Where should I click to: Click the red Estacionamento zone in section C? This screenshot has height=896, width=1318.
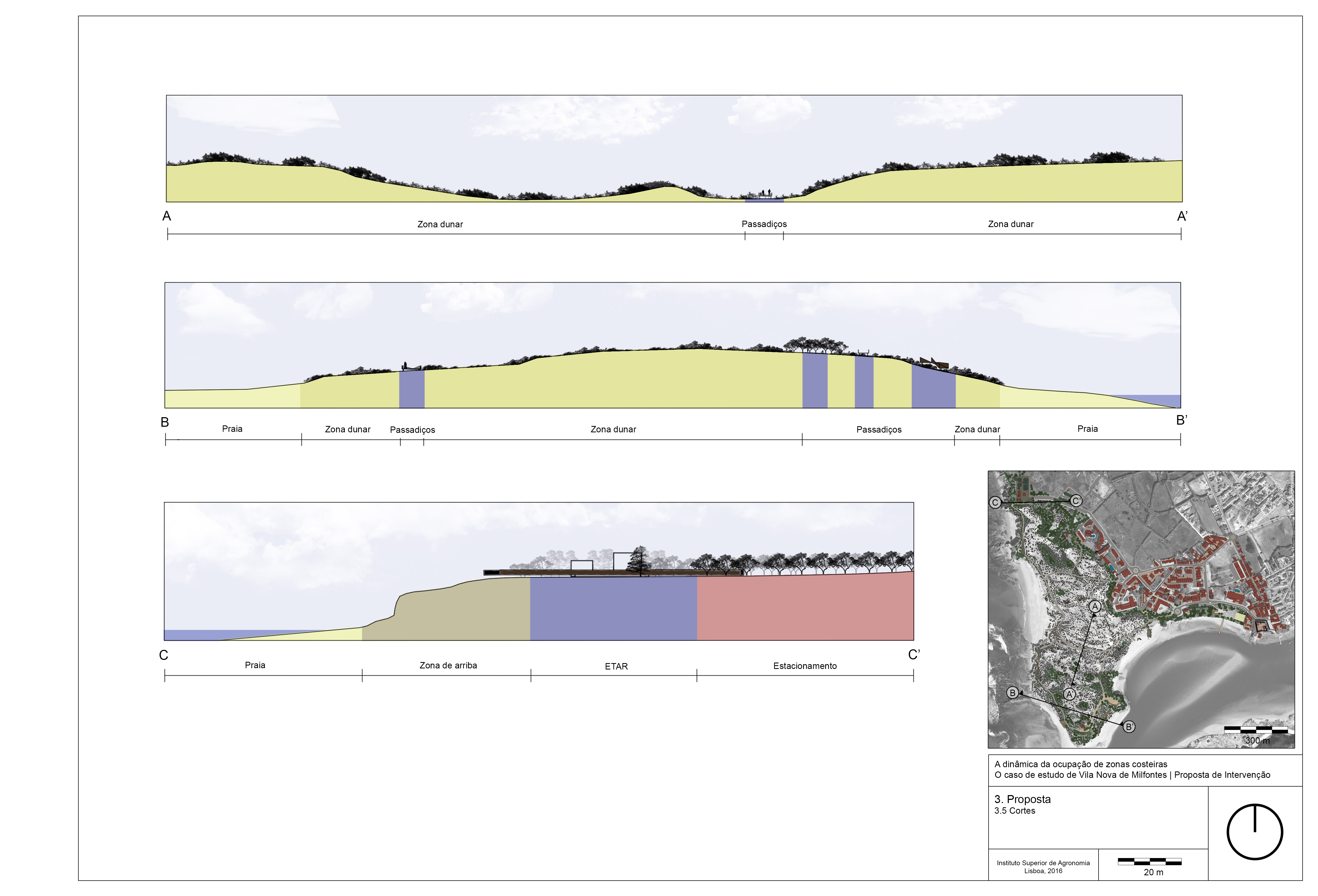click(805, 609)
